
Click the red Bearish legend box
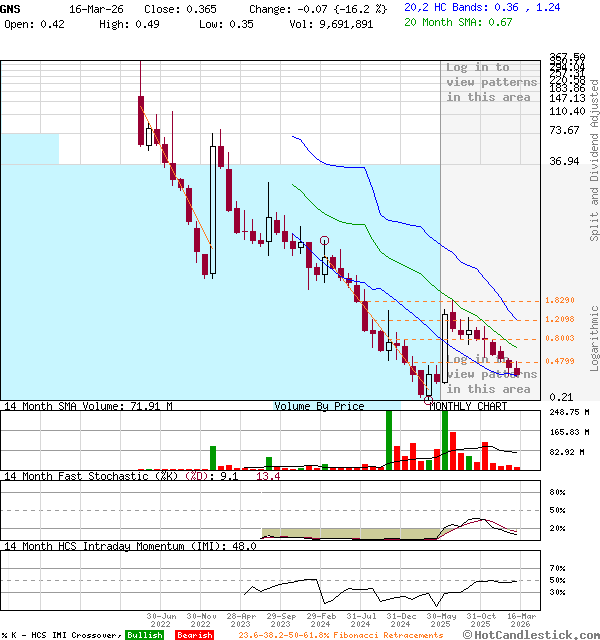193,635
